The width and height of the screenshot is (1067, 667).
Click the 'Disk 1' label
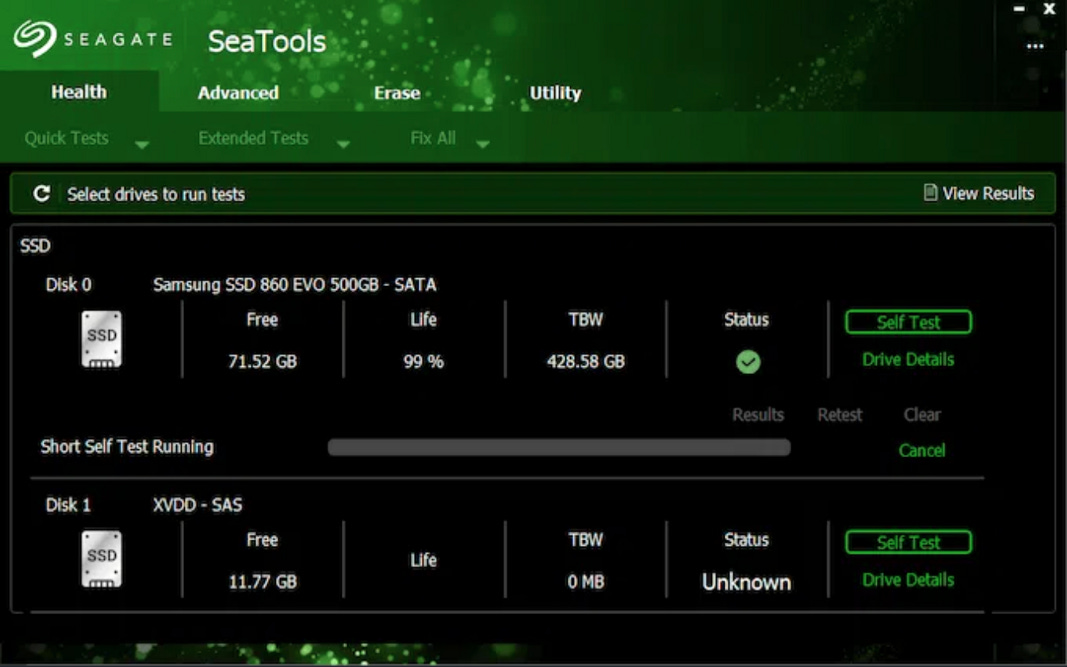pos(68,505)
